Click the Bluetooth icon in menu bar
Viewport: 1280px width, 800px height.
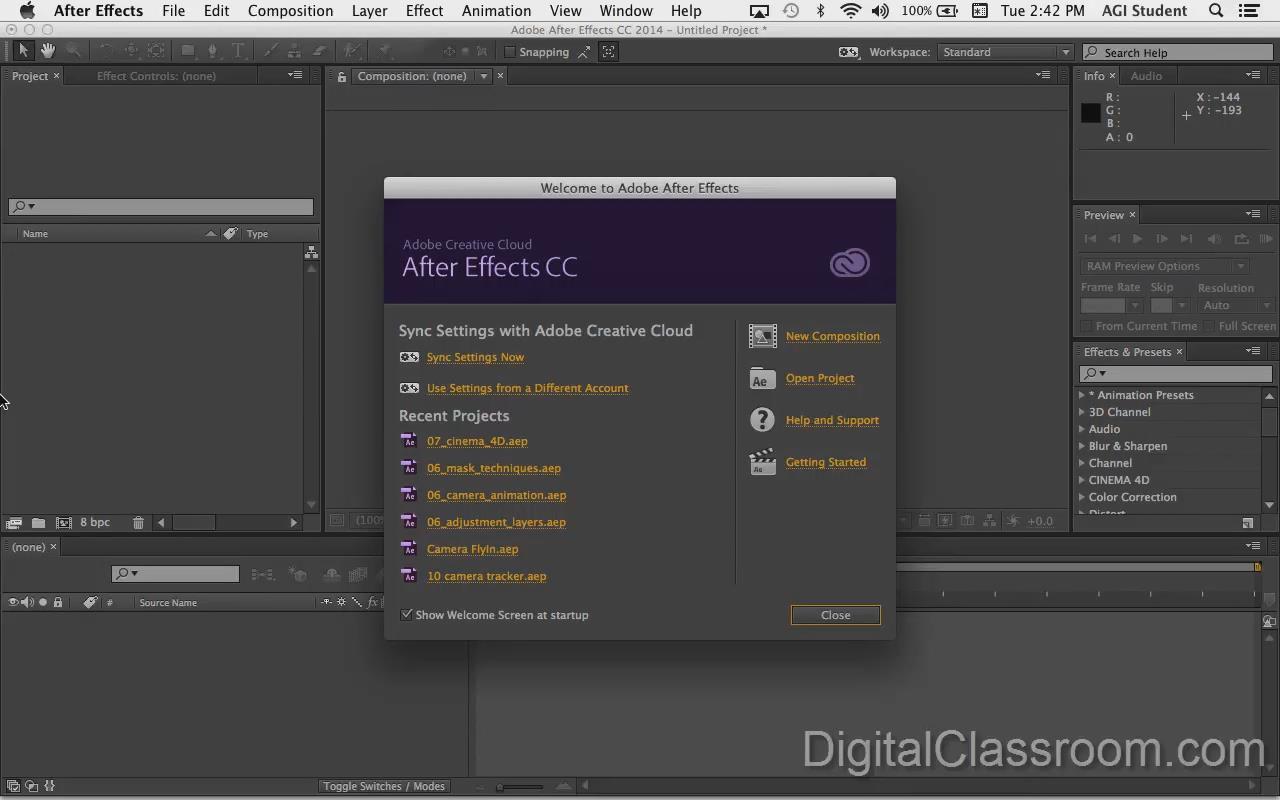coord(821,11)
